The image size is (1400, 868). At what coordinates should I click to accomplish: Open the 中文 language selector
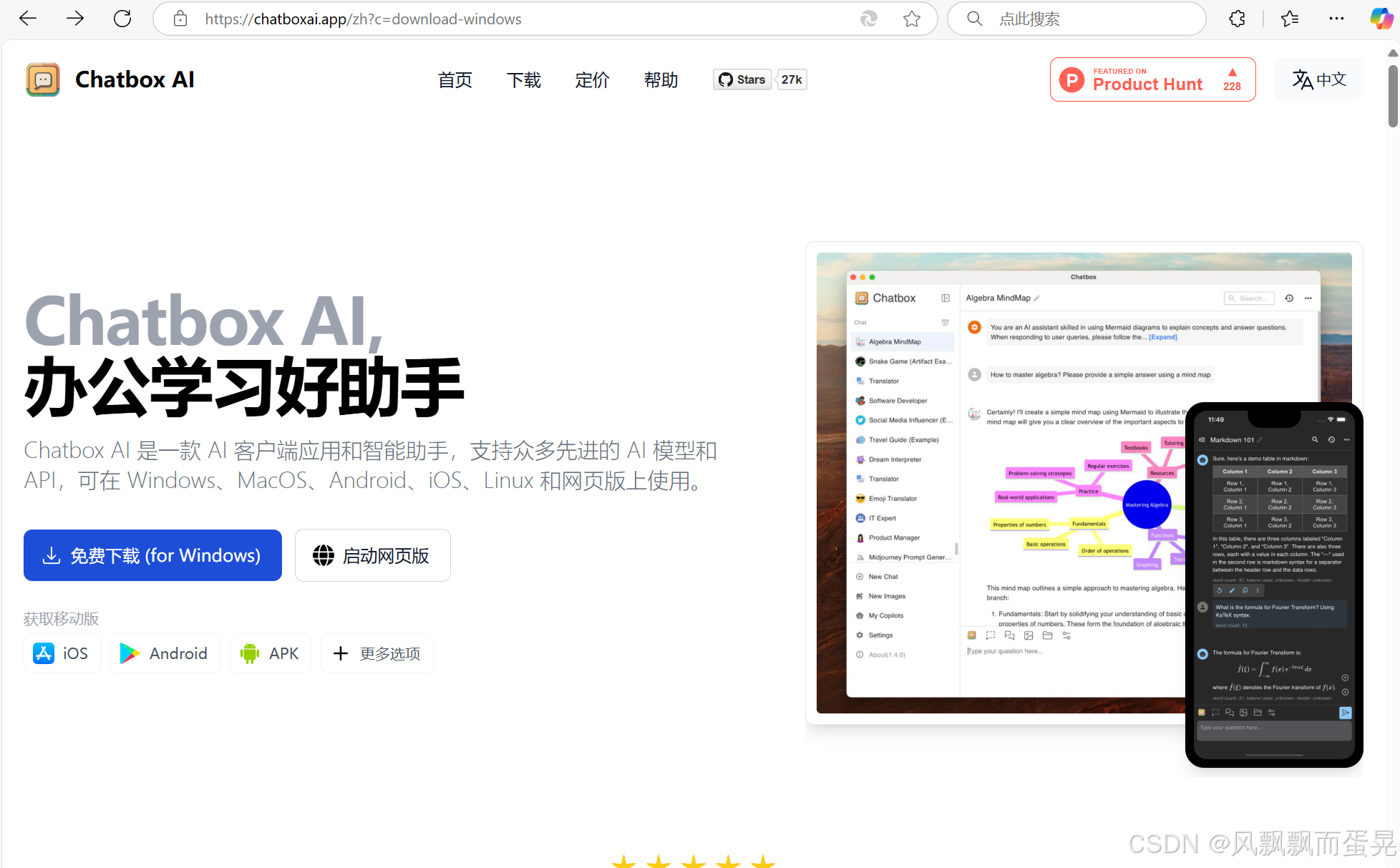[x=1318, y=79]
